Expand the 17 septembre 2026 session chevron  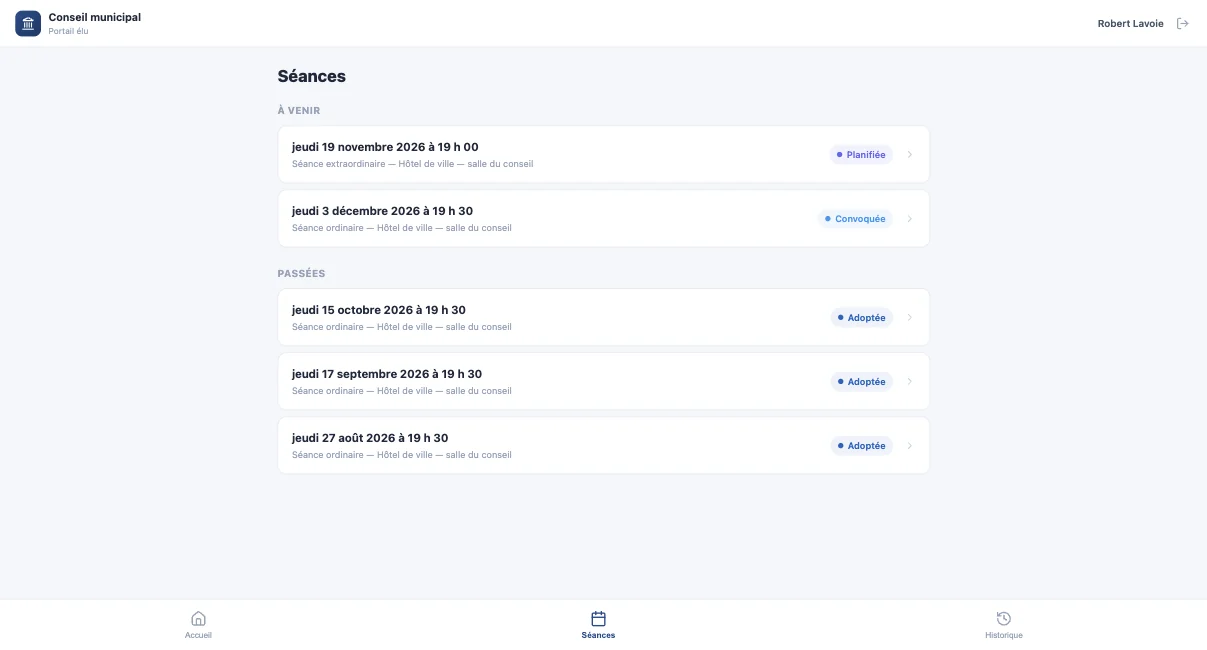pos(910,382)
